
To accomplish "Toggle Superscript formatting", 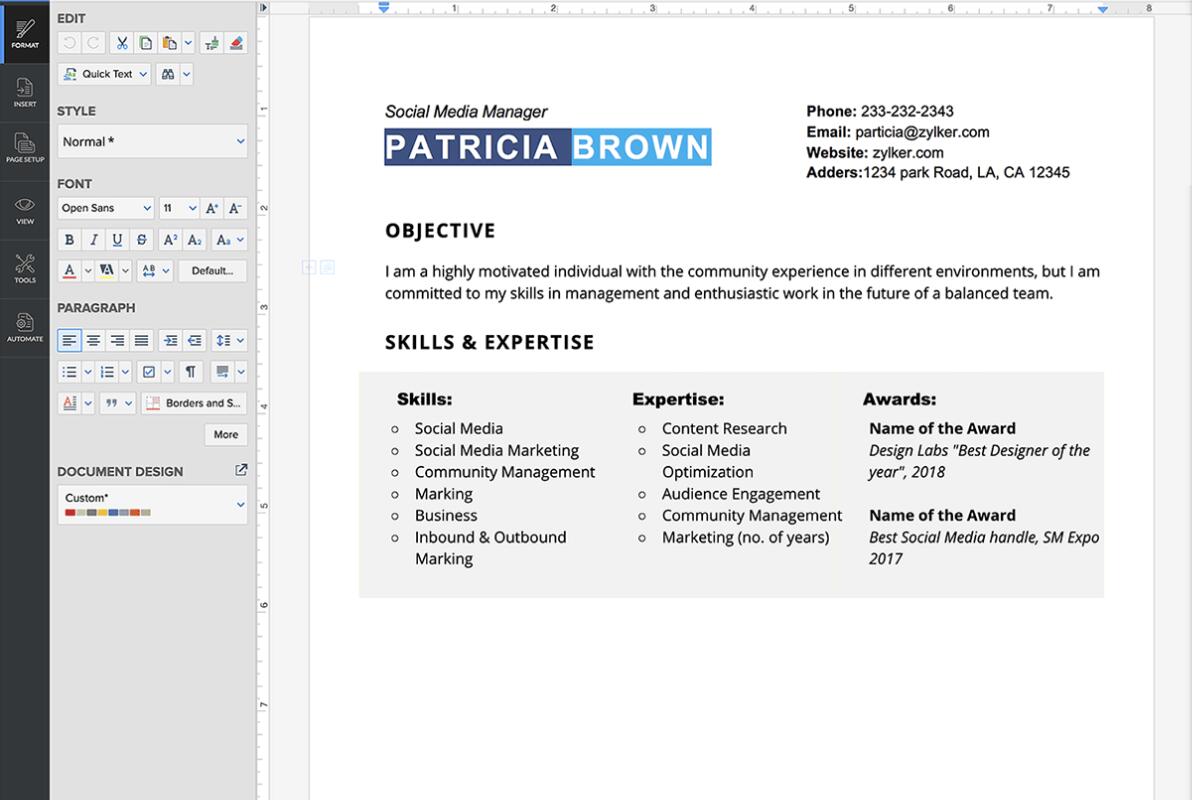I will (170, 240).
